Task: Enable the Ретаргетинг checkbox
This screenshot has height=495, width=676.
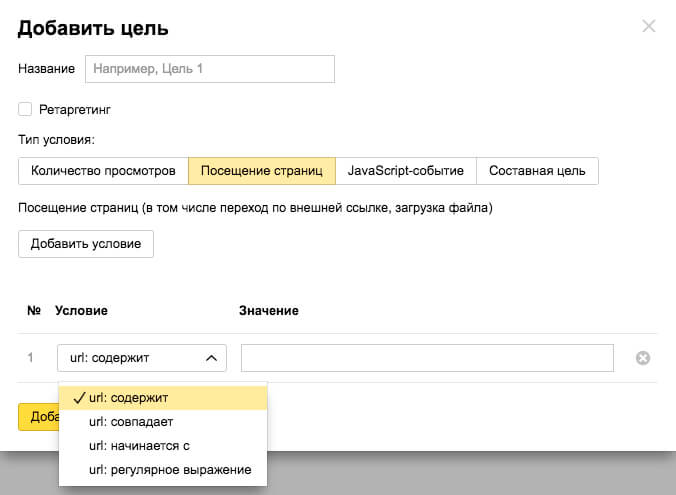Action: tap(25, 109)
